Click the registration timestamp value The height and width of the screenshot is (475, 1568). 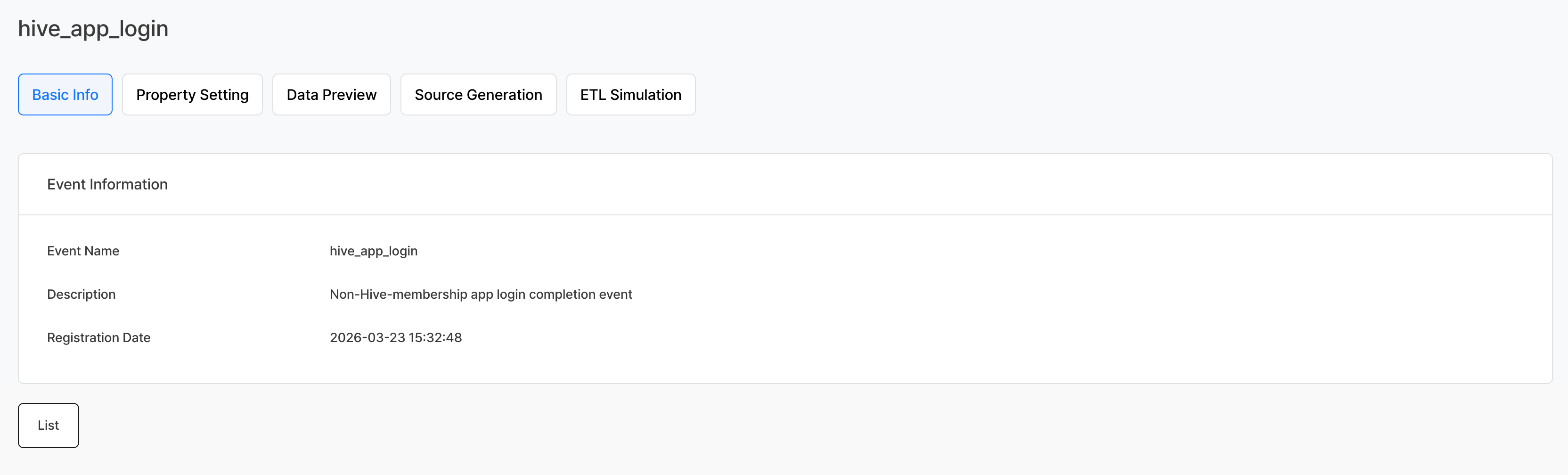pyautogui.click(x=396, y=337)
